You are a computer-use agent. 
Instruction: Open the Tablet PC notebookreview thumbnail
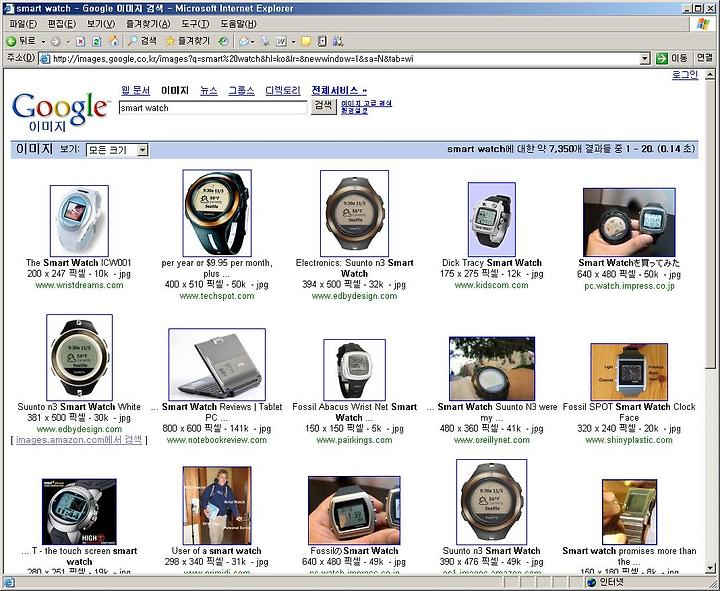217,364
